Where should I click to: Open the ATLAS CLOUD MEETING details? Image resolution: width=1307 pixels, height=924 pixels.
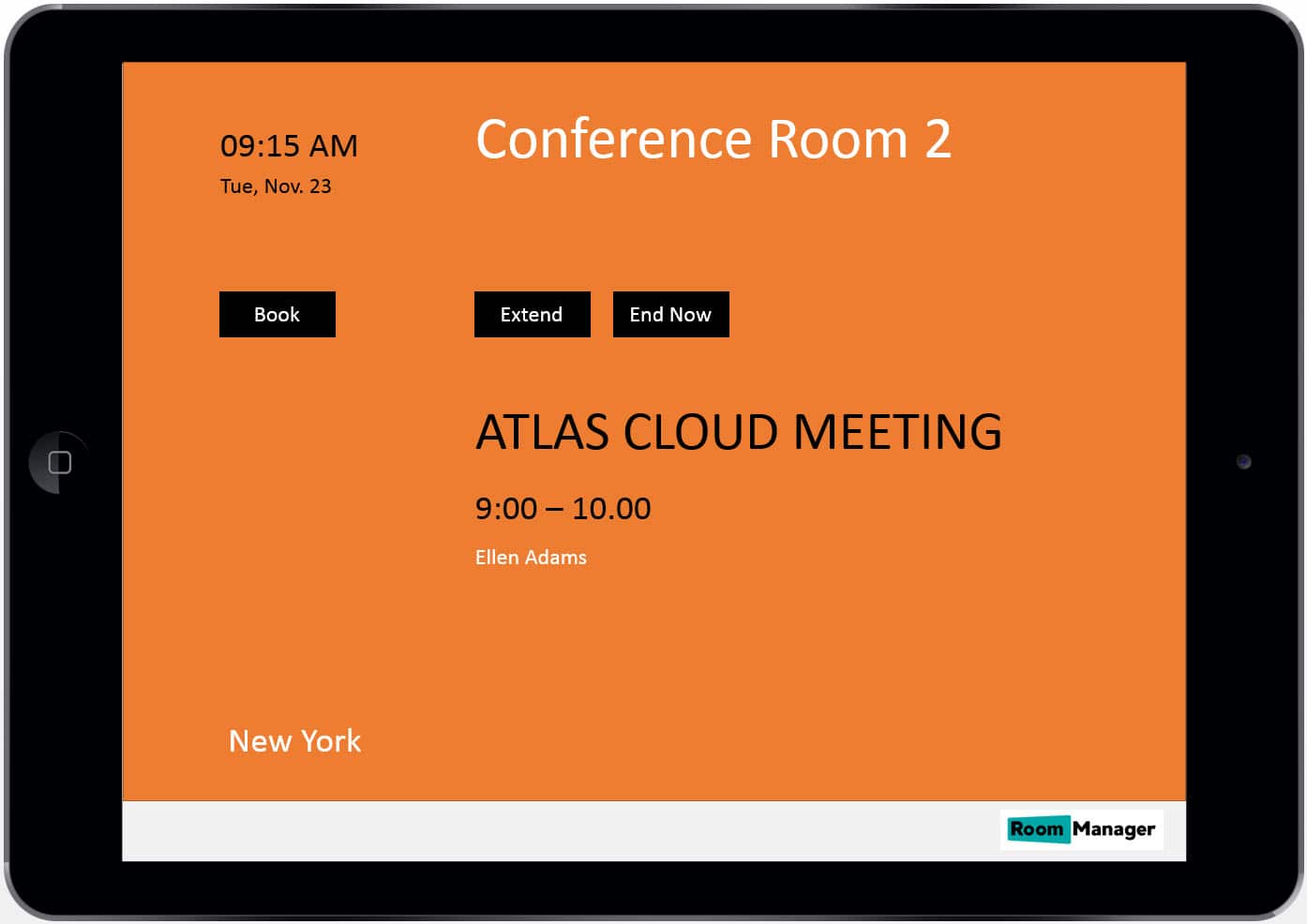[739, 432]
